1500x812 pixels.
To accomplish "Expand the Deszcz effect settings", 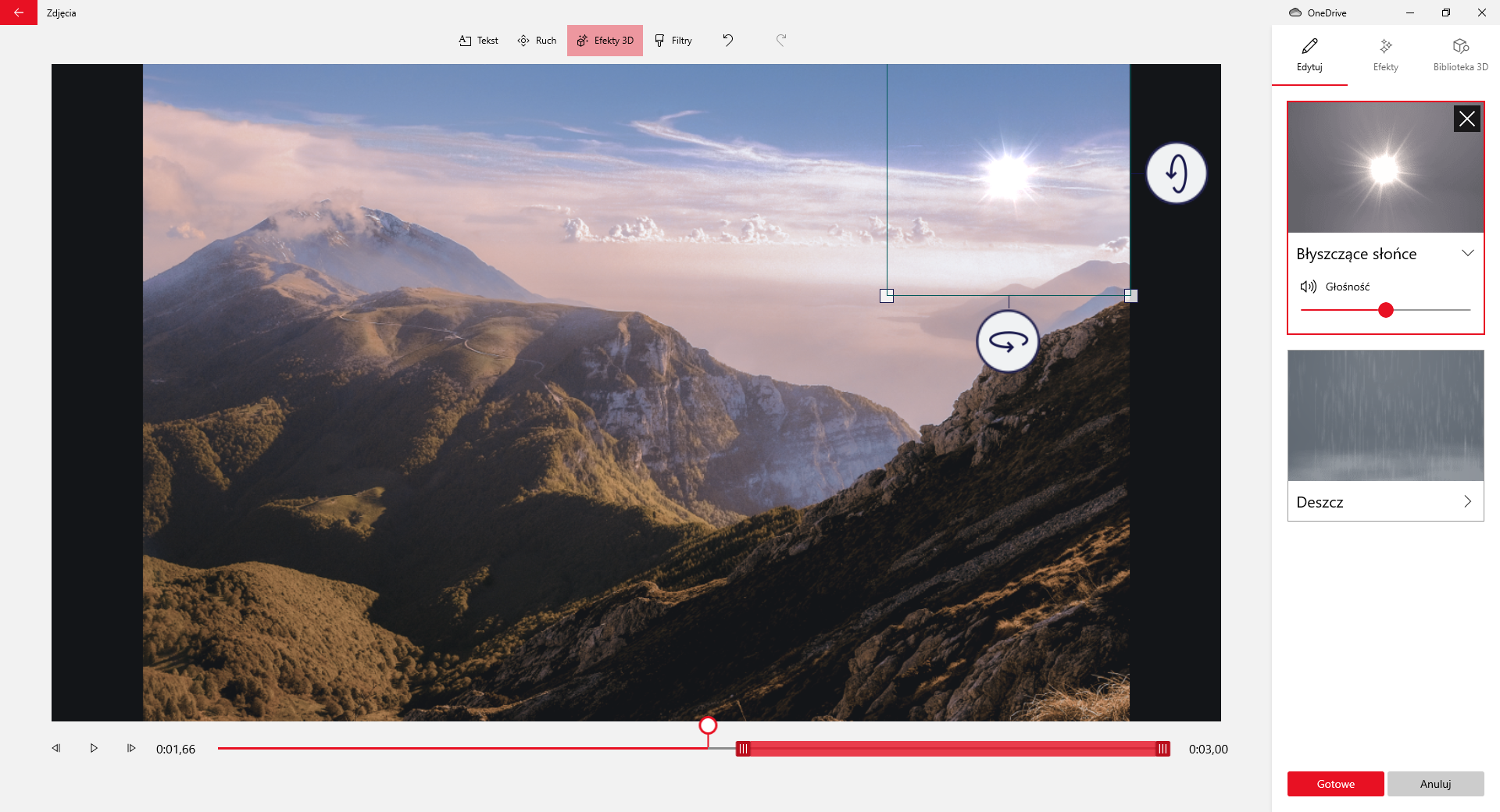I will click(x=1467, y=501).
